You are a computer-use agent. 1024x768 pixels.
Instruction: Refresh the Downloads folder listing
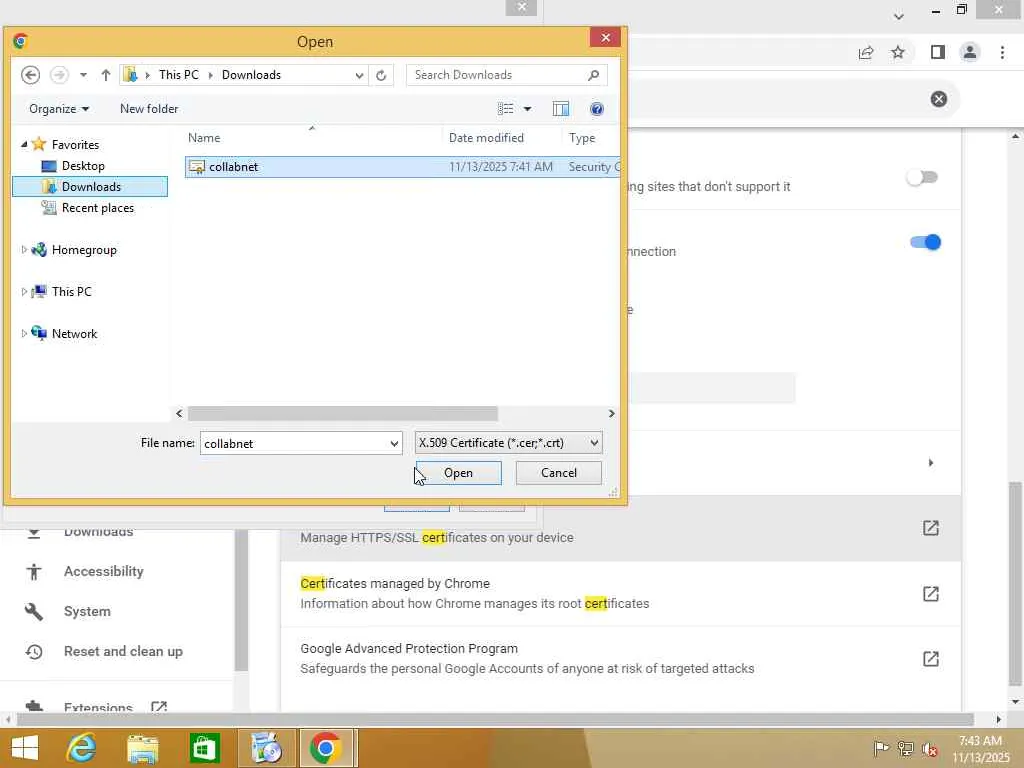coord(381,75)
